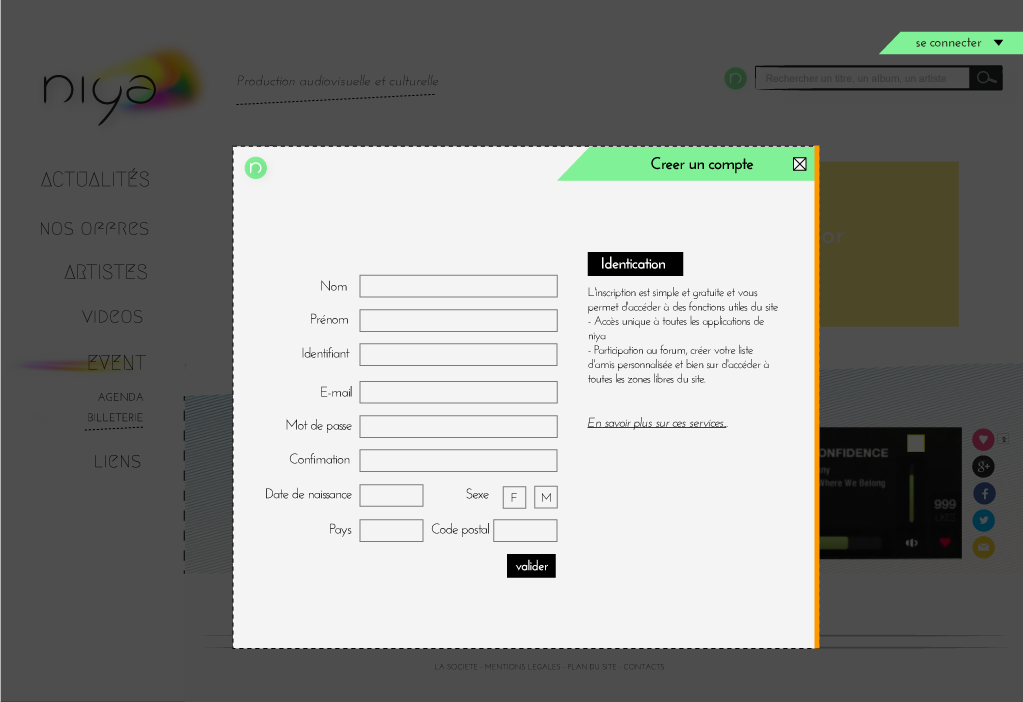Click the speaker volume icon in player
This screenshot has height=702, width=1023.
911,543
